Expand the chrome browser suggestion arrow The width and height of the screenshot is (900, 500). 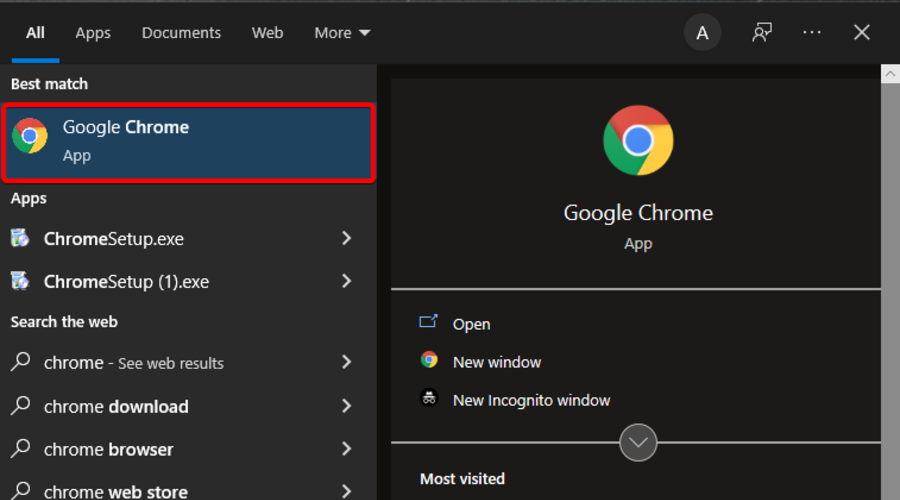346,449
